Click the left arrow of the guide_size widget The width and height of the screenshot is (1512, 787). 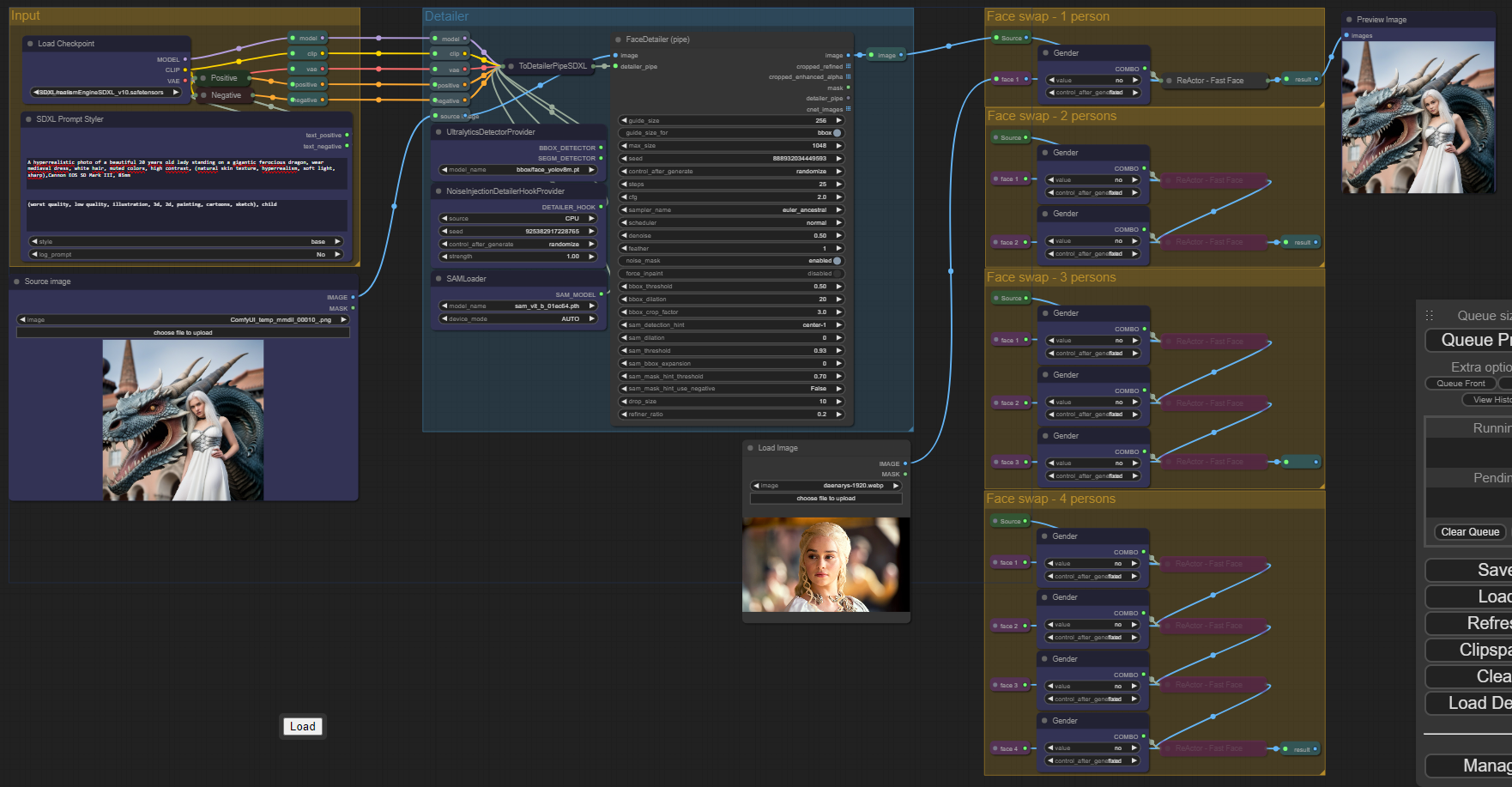624,120
